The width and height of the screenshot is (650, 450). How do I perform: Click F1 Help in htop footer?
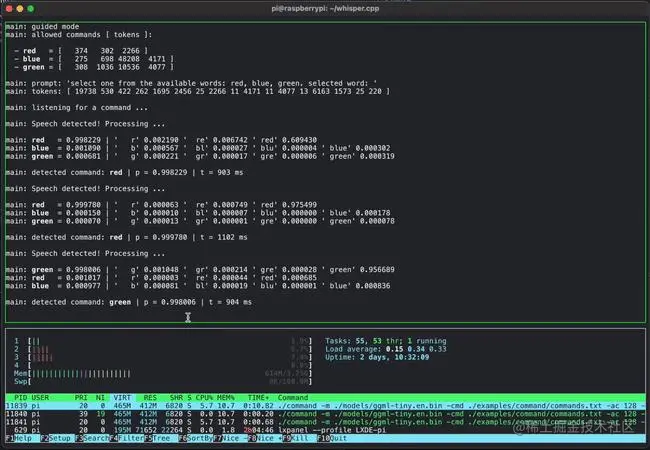pyautogui.click(x=19, y=438)
